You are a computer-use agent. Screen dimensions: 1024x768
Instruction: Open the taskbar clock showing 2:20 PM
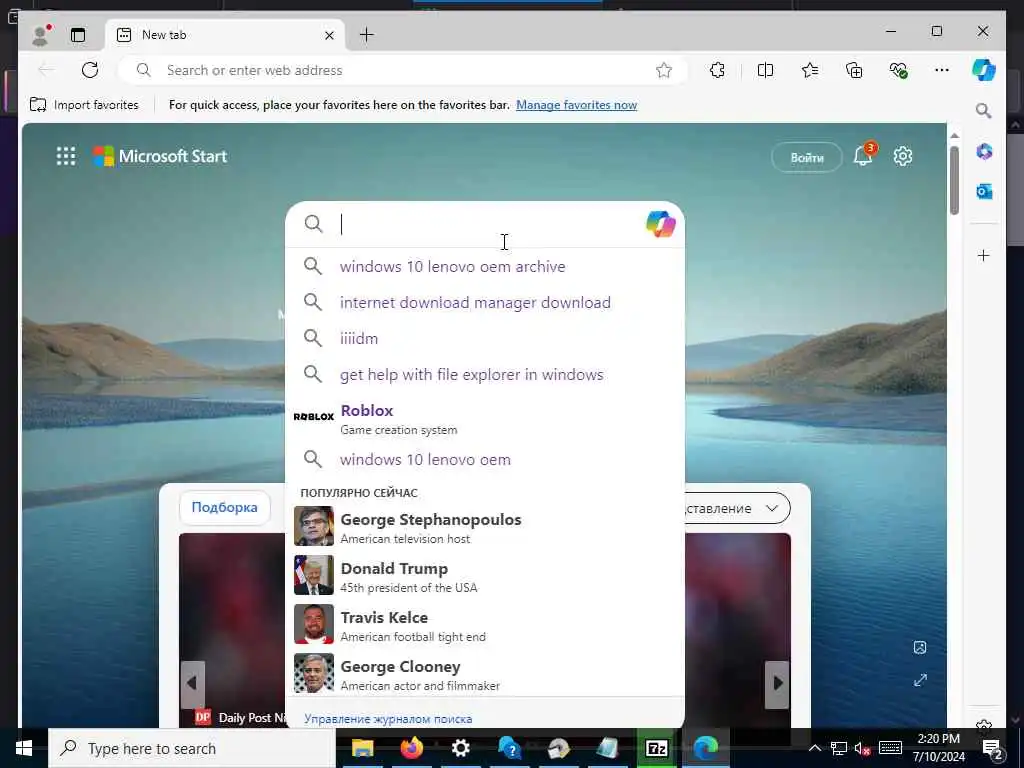[x=938, y=748]
